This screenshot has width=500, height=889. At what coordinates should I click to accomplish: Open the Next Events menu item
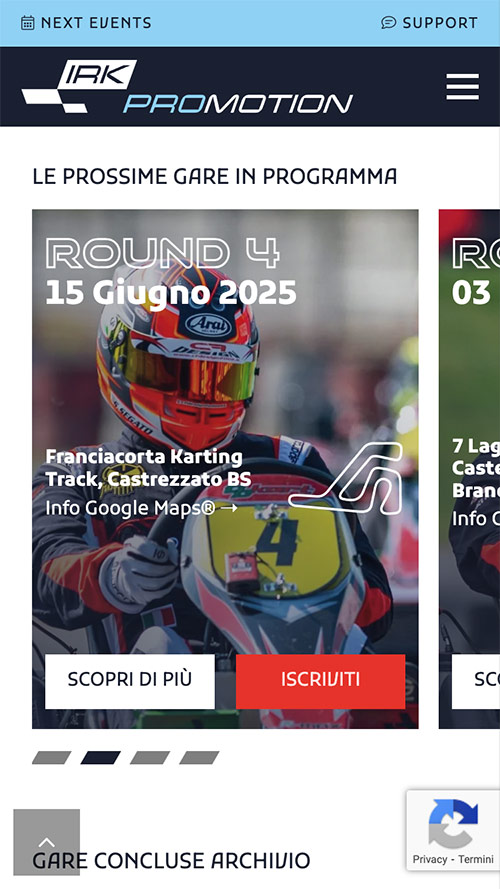86,23
